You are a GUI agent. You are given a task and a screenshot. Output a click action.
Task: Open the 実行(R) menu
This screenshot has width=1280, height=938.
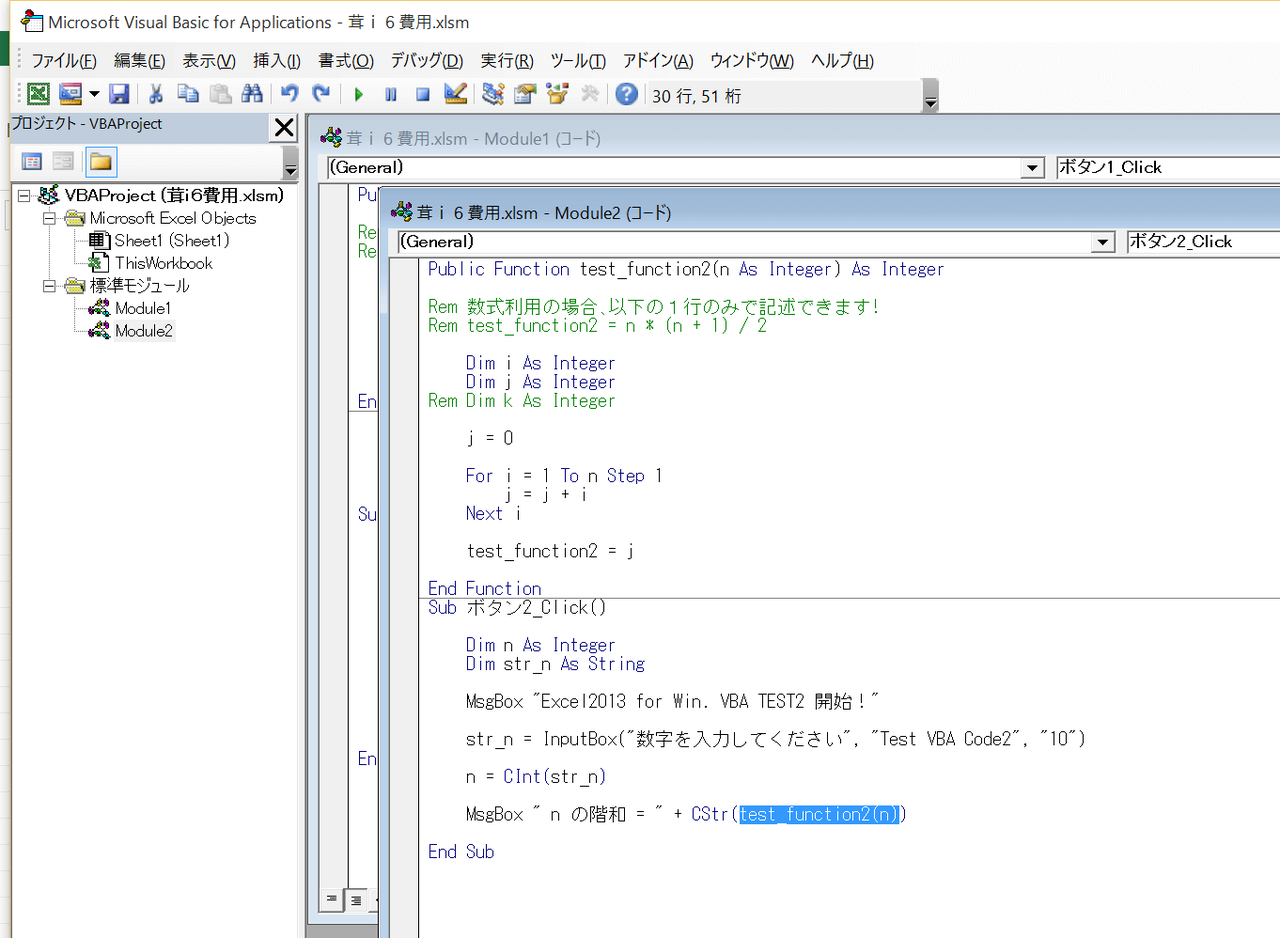tap(507, 61)
